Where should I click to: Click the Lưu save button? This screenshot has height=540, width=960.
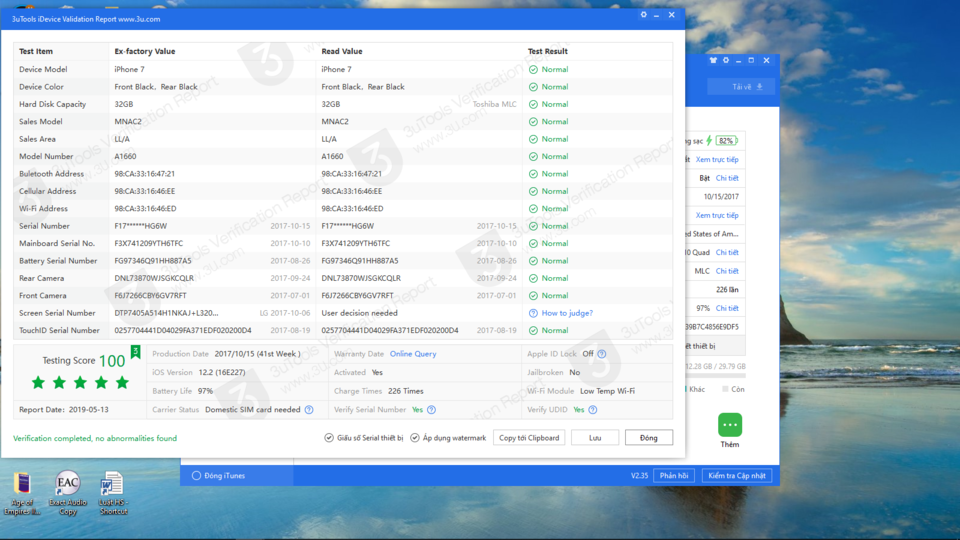(x=595, y=438)
